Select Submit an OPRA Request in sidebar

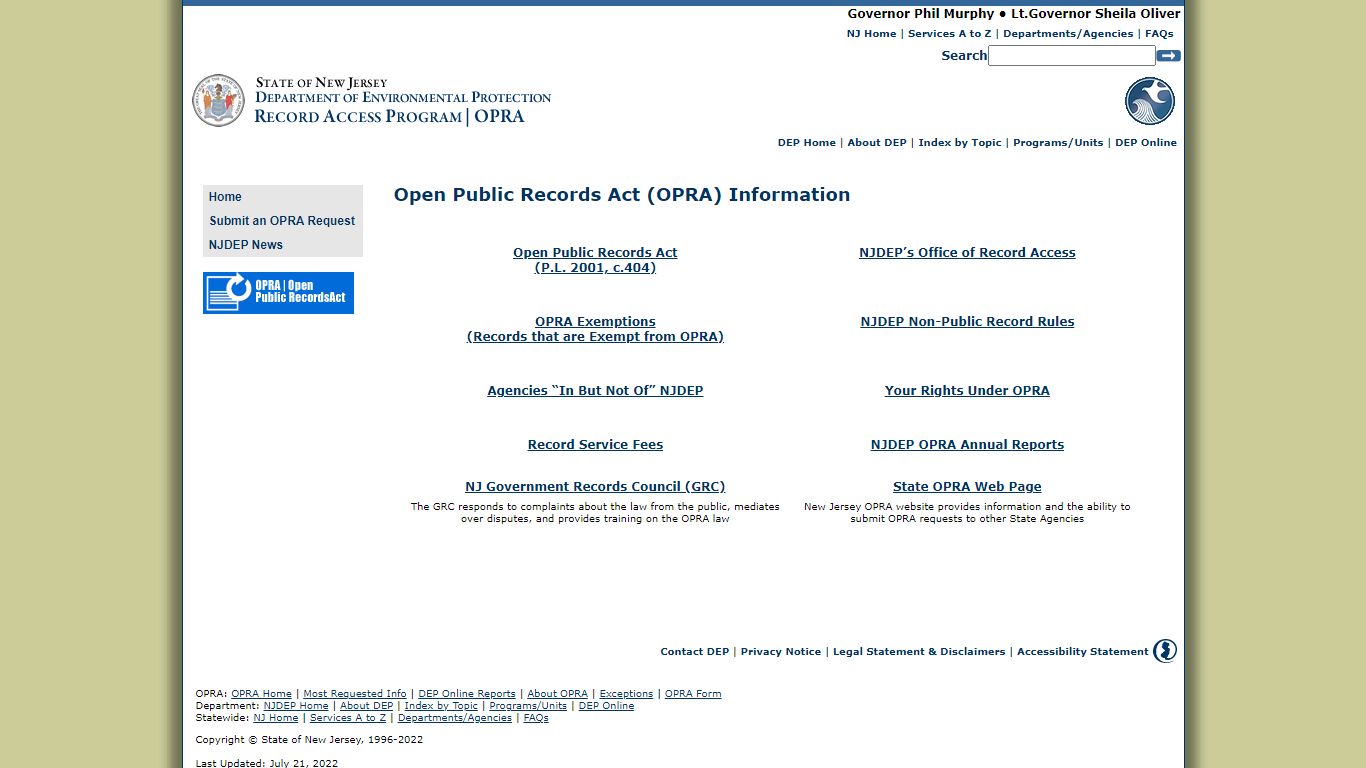(x=282, y=221)
